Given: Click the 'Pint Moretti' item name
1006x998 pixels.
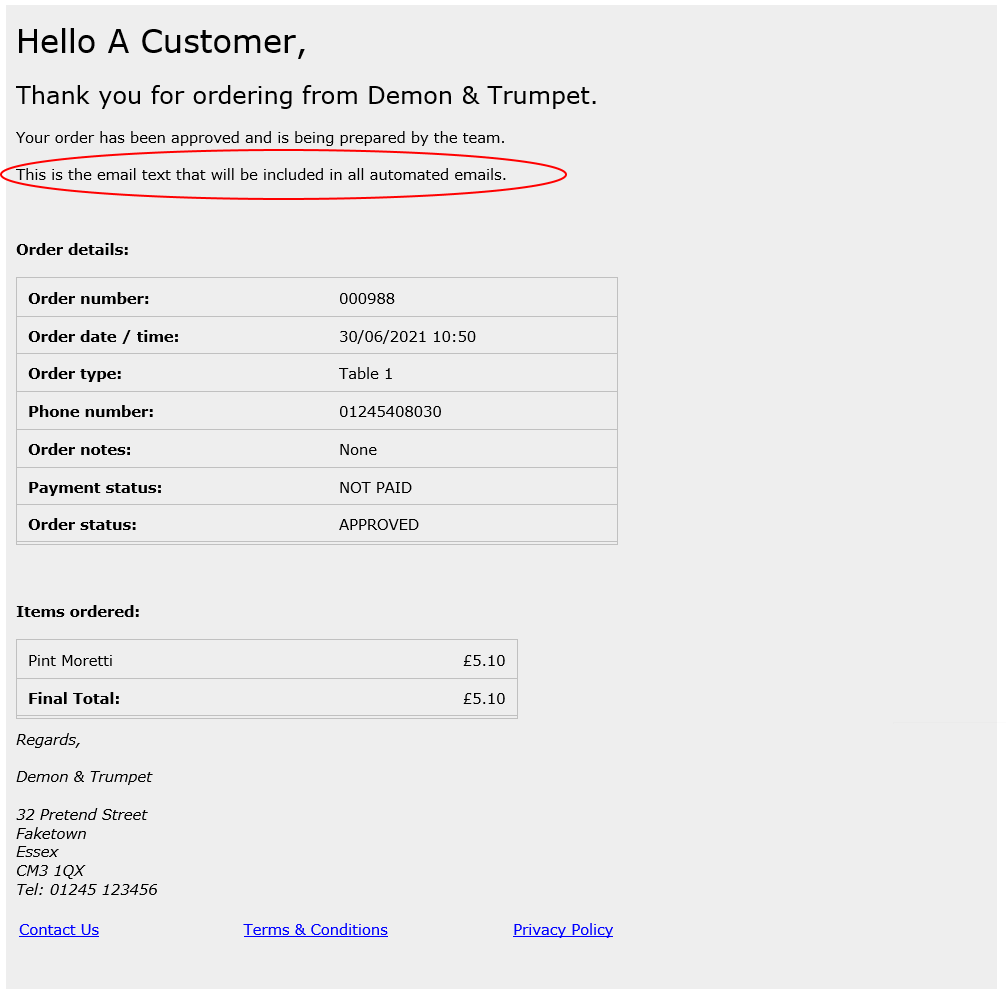Looking at the screenshot, I should (x=71, y=661).
